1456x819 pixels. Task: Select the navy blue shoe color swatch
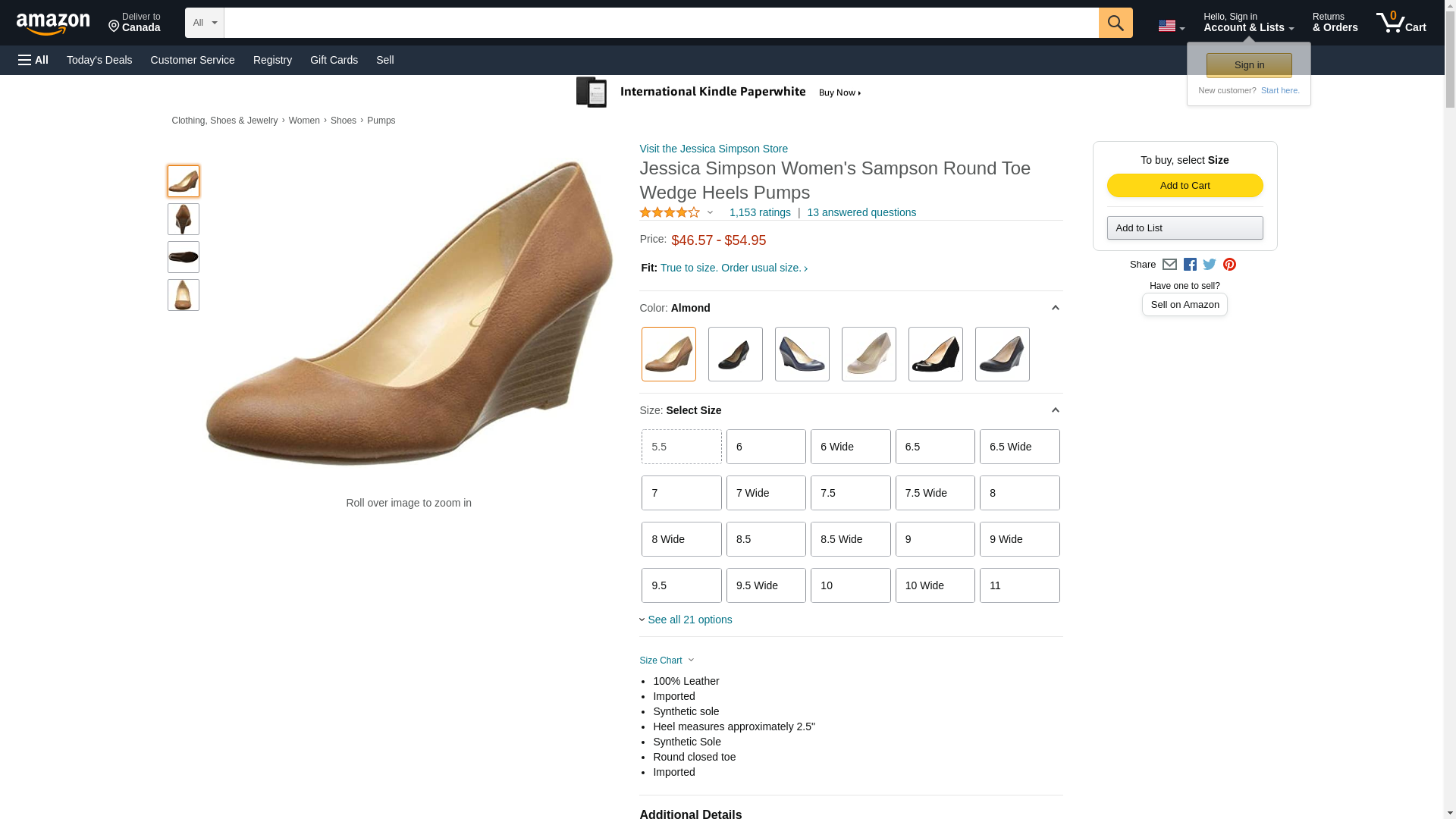(x=802, y=354)
